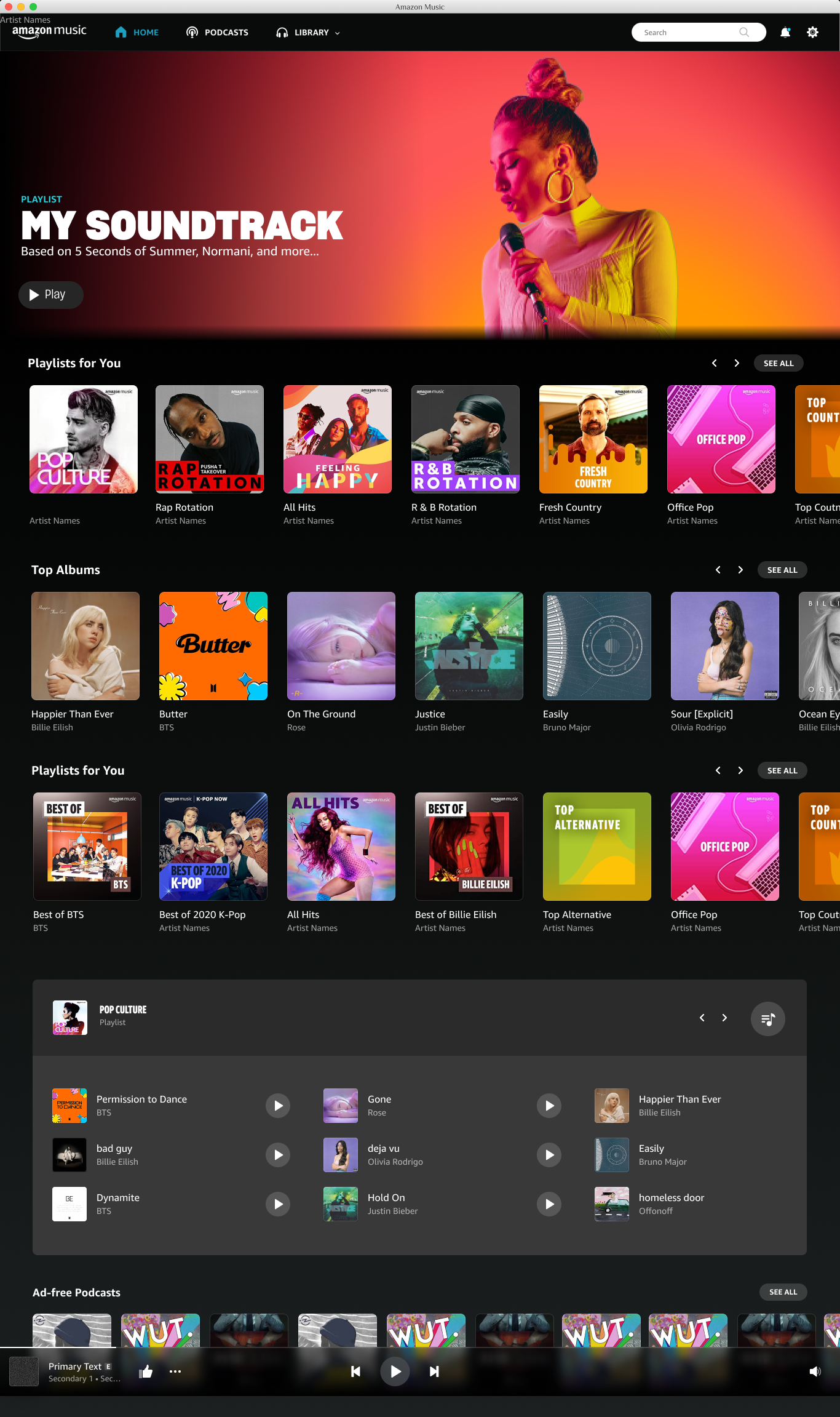Image resolution: width=840 pixels, height=1417 pixels.
Task: Play Dynamite by BTS
Action: coord(278,1204)
